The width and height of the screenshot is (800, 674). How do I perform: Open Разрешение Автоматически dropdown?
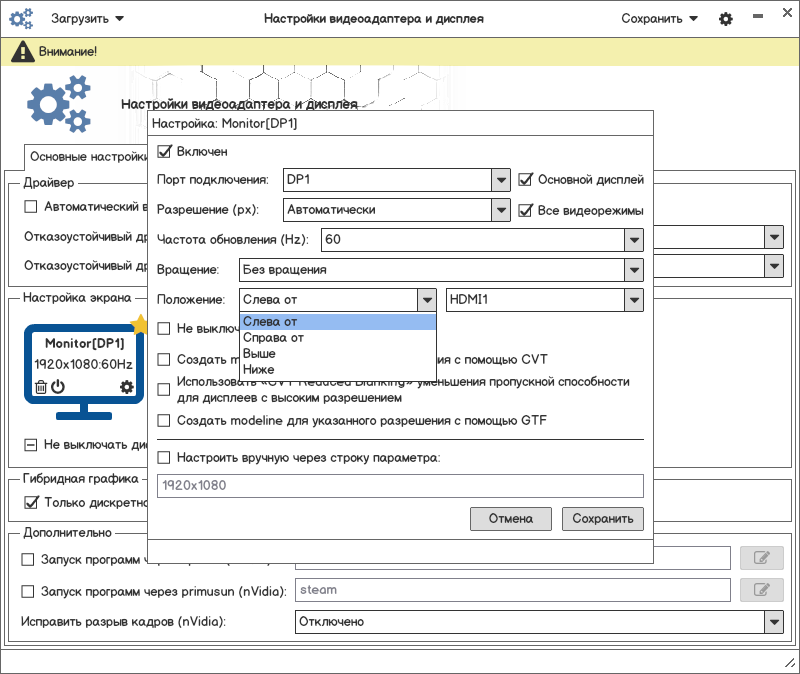click(397, 210)
